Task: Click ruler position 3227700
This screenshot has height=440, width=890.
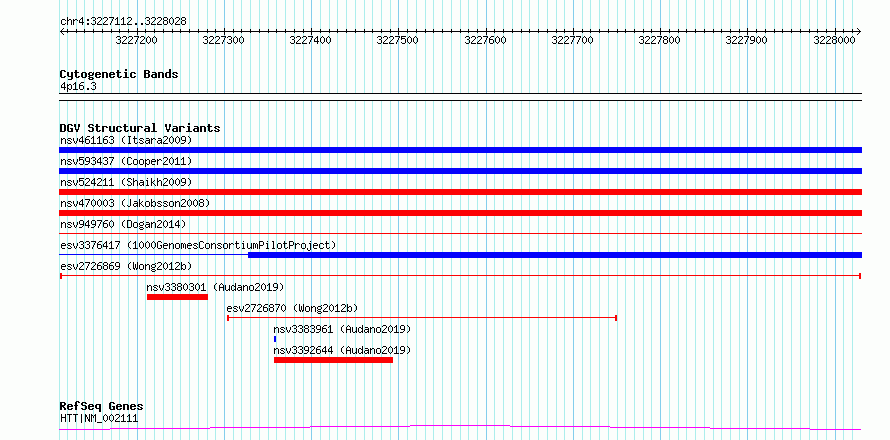Action: click(572, 40)
